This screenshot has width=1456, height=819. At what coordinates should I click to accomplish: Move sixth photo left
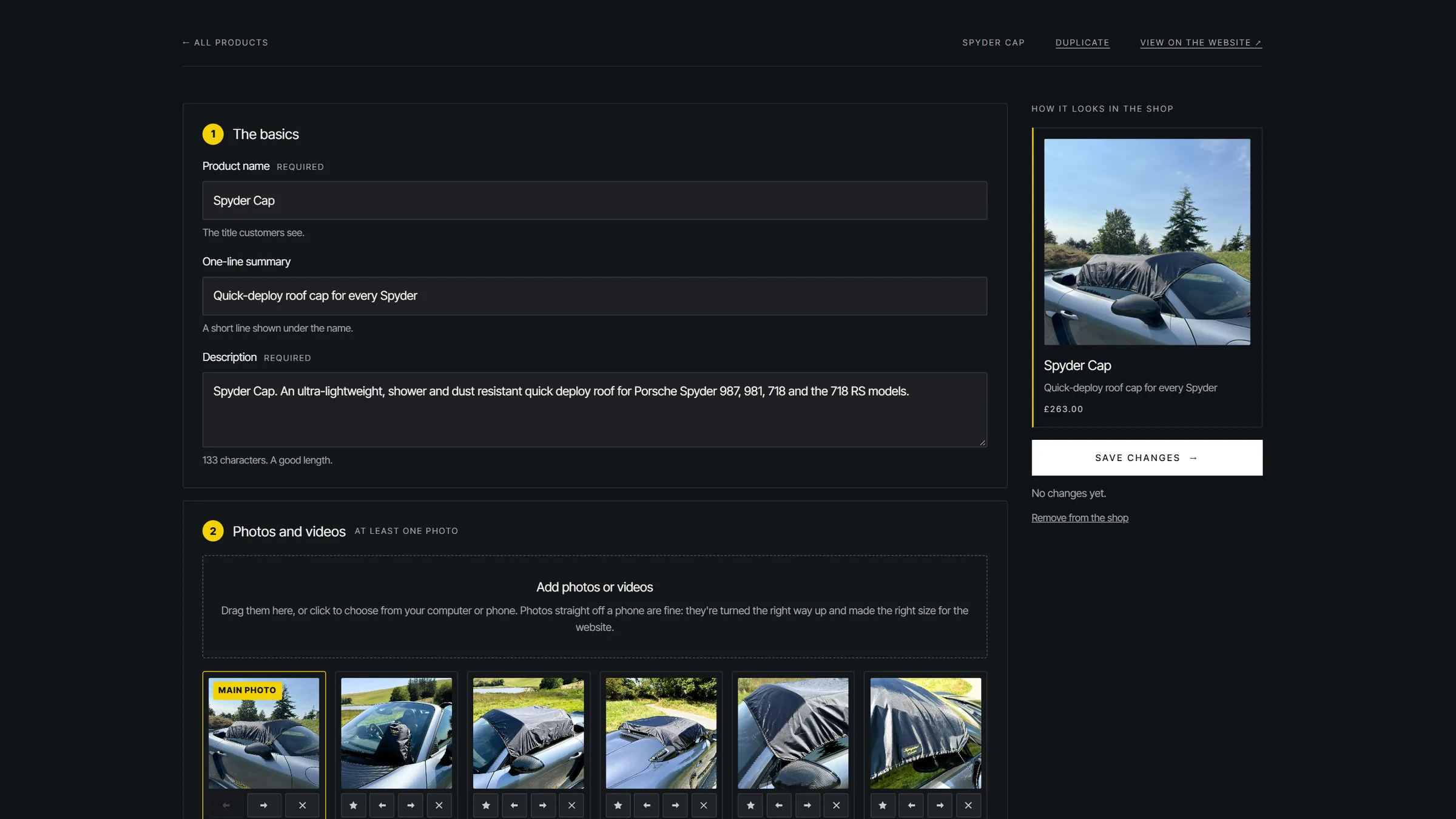pyautogui.click(x=911, y=805)
